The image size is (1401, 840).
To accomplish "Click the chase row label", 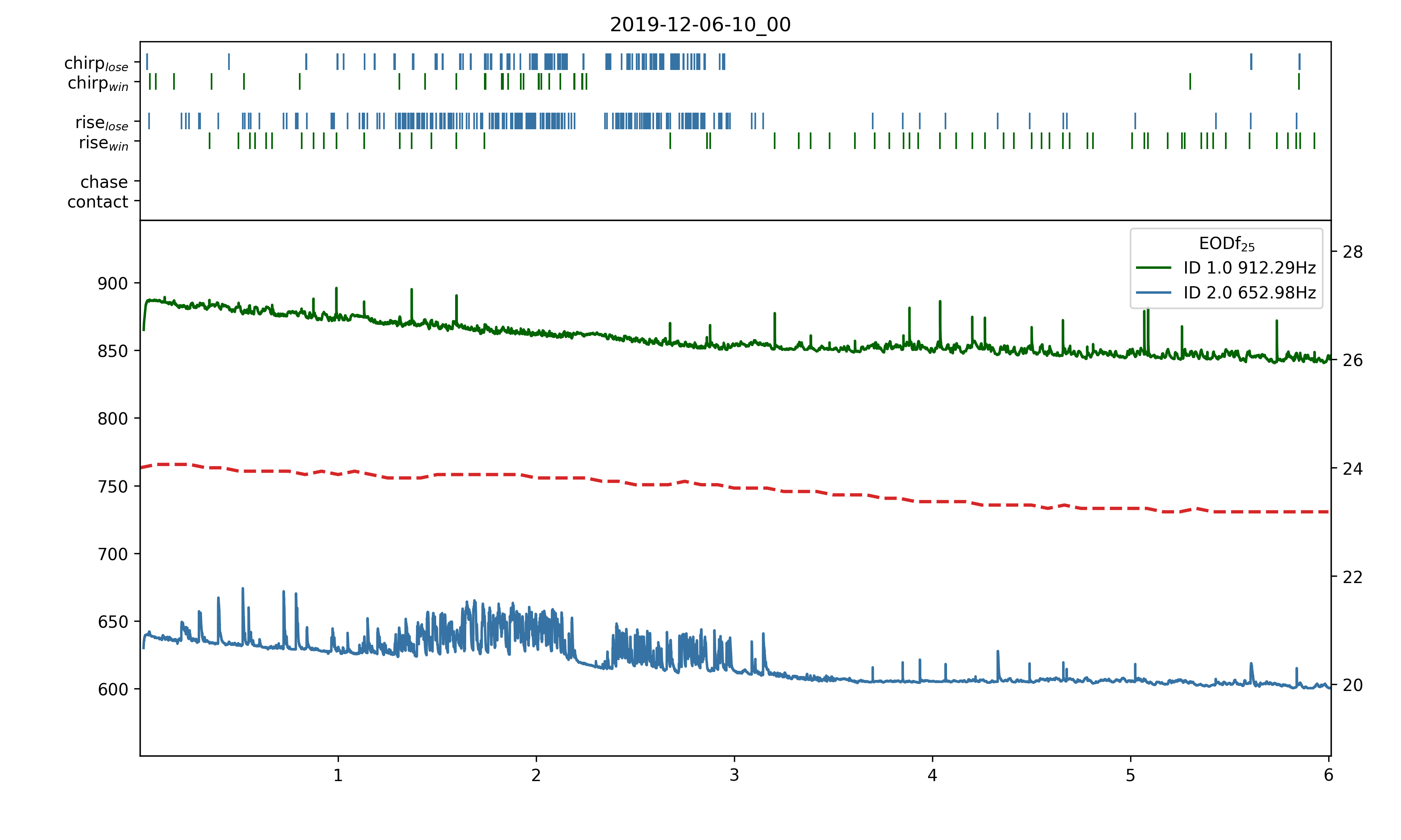I will click(x=104, y=182).
